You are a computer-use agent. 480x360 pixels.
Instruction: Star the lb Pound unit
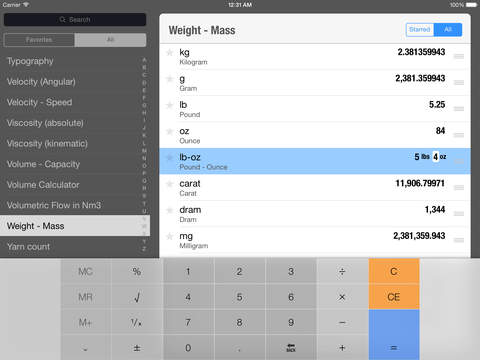pos(170,105)
